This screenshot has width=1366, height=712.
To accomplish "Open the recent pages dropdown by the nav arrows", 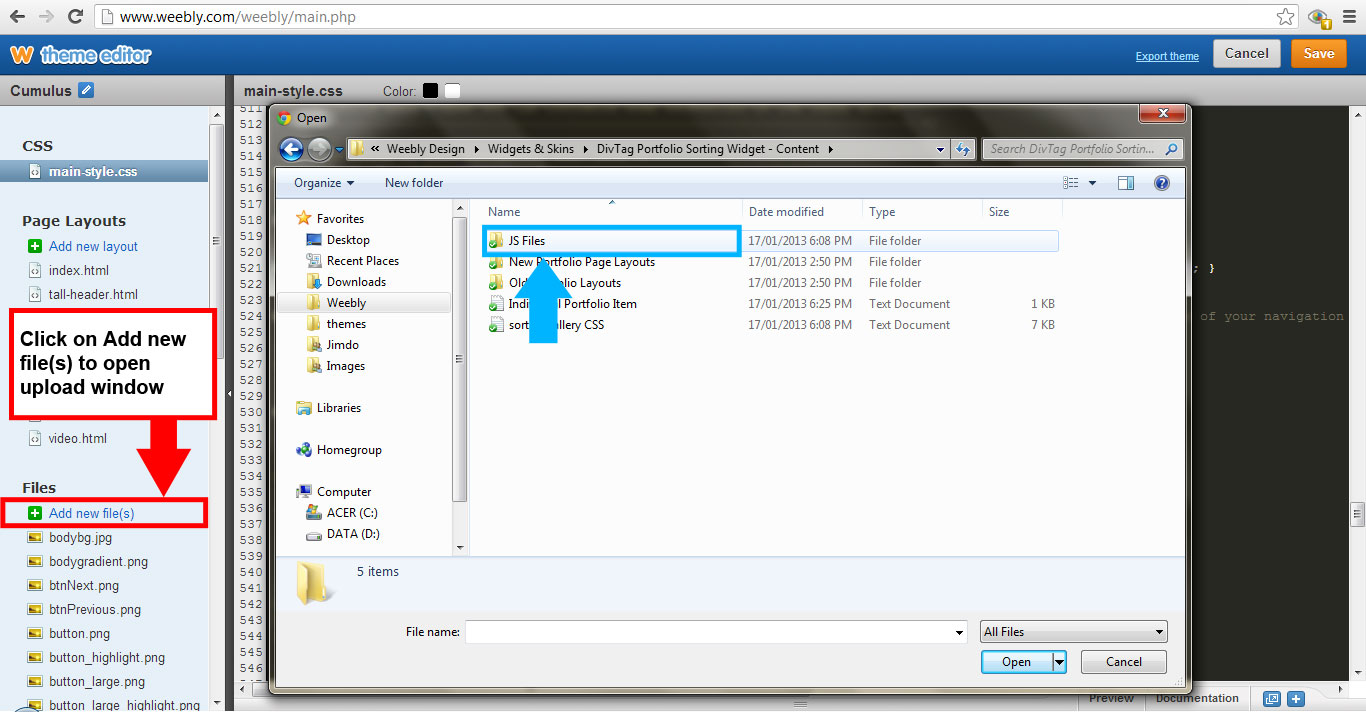I will (x=339, y=150).
